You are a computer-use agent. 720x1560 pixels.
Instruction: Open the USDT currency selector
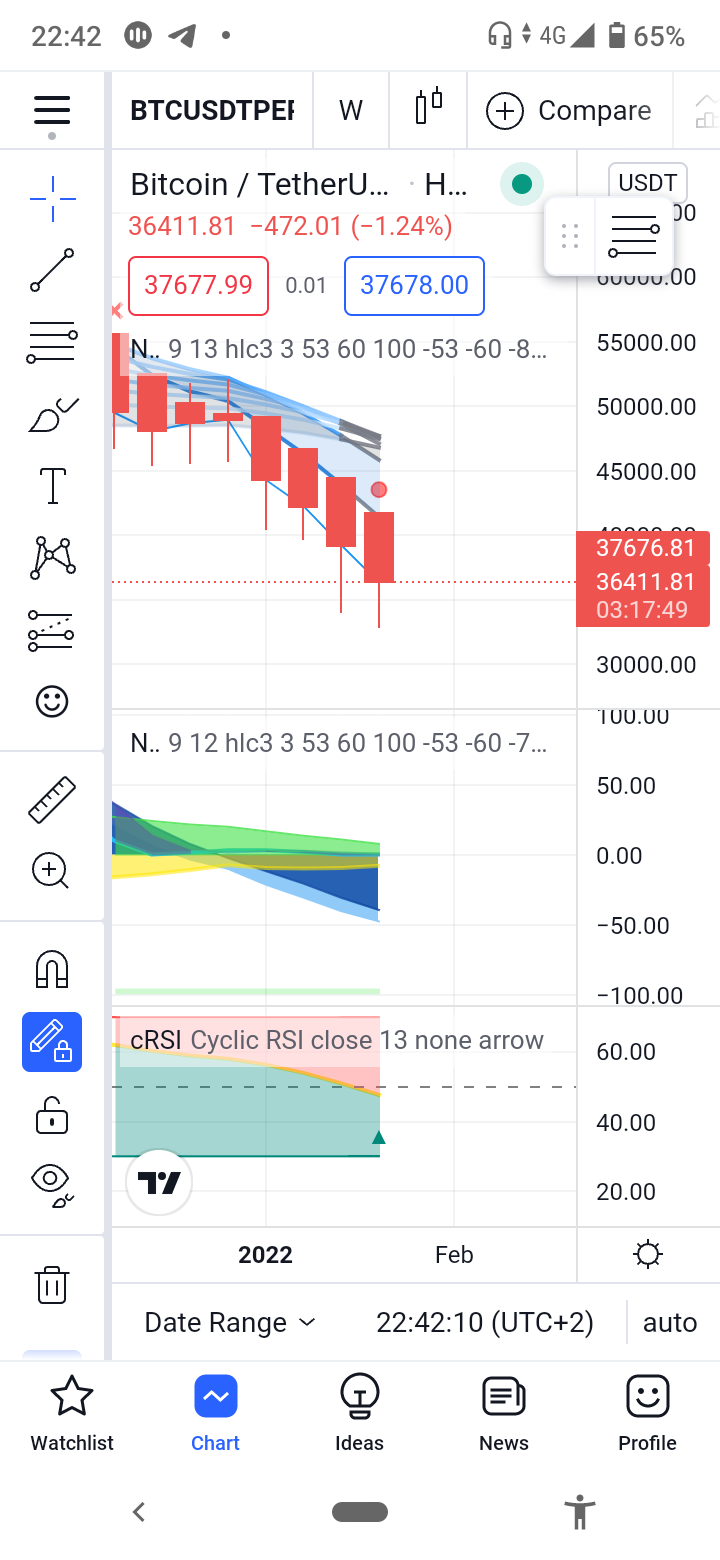pyautogui.click(x=647, y=183)
